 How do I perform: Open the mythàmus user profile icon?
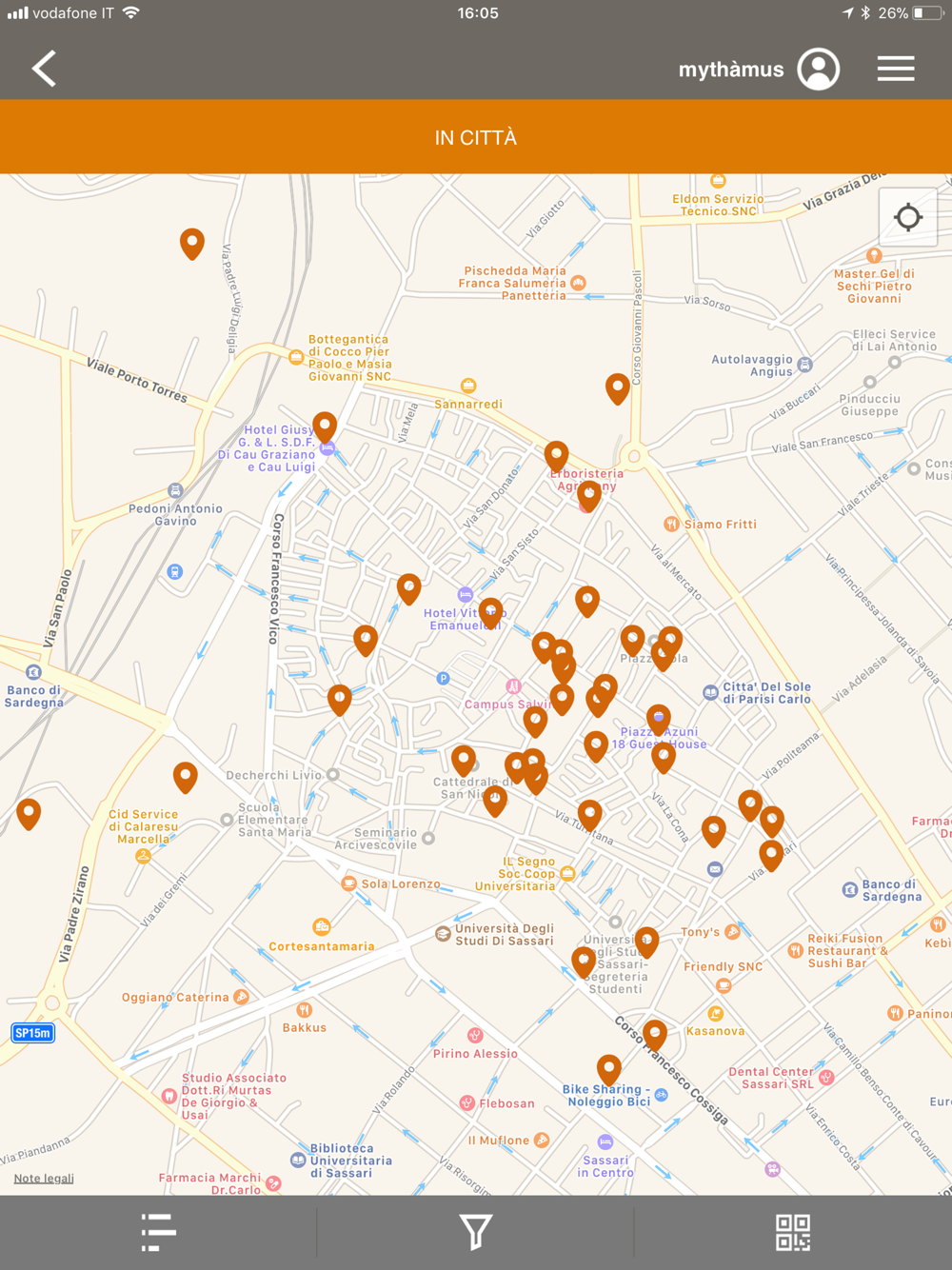pyautogui.click(x=818, y=69)
